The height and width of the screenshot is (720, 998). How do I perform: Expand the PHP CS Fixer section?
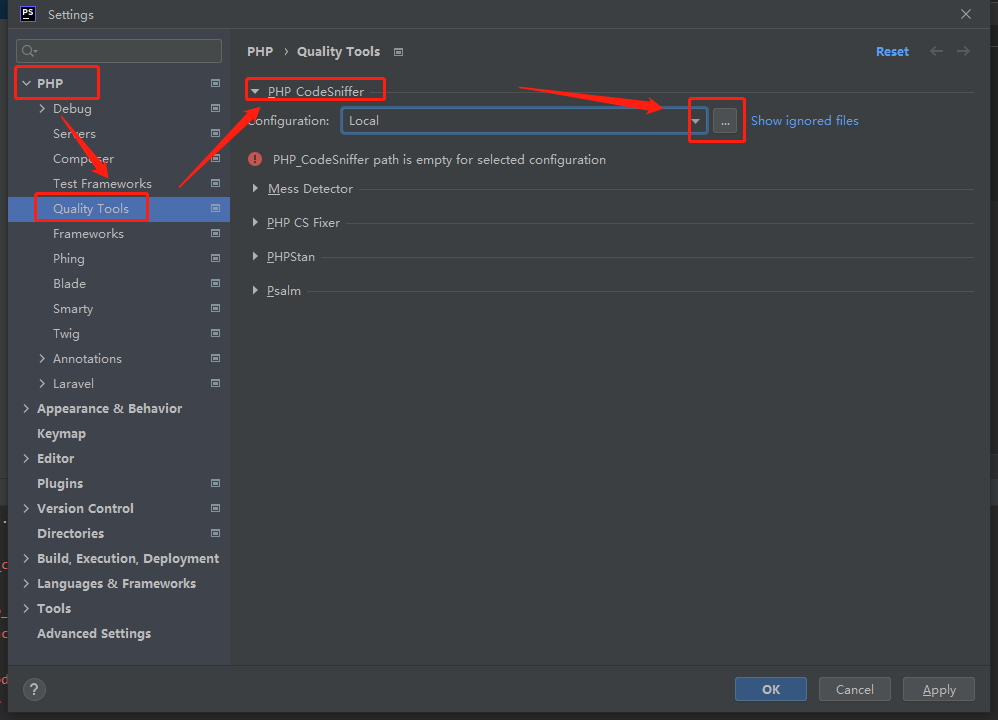point(255,222)
